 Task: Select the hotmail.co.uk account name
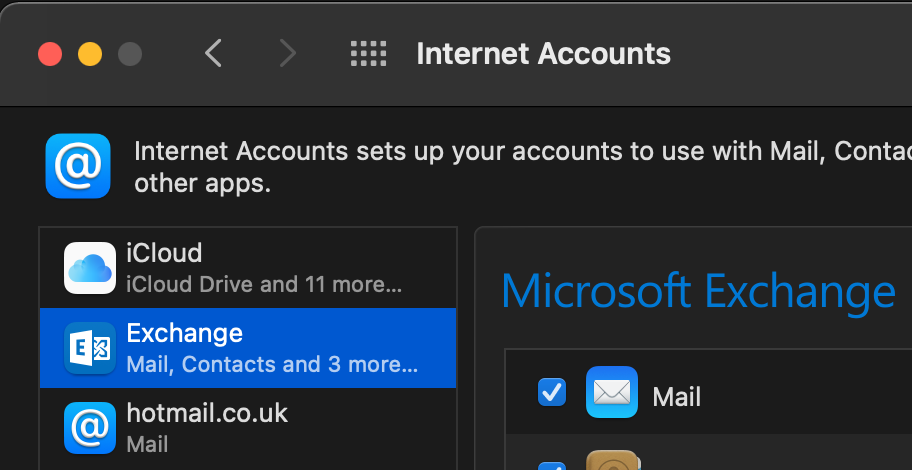(207, 414)
